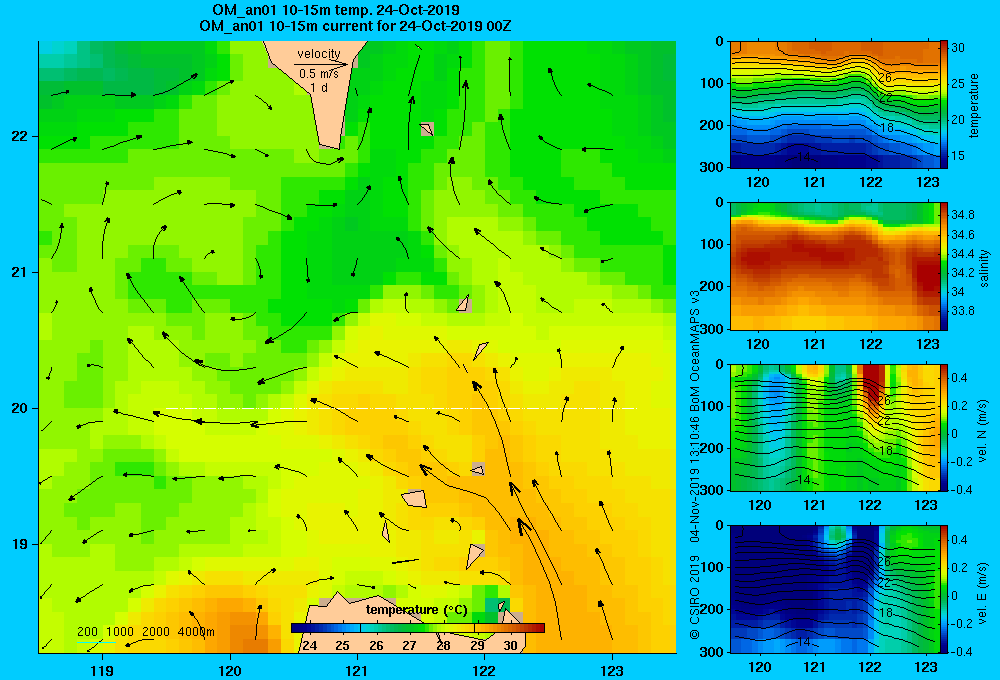Click the salinity section panel

pos(834,266)
